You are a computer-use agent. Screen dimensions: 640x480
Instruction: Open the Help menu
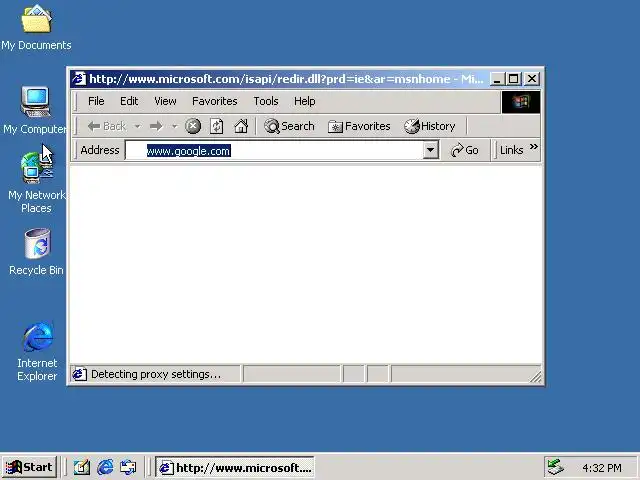[x=304, y=101]
